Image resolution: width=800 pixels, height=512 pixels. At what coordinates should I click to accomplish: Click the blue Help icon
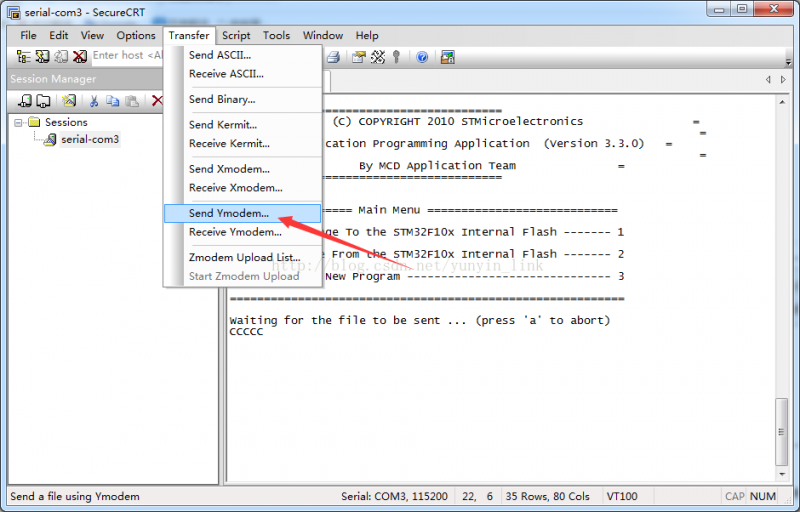[x=422, y=57]
